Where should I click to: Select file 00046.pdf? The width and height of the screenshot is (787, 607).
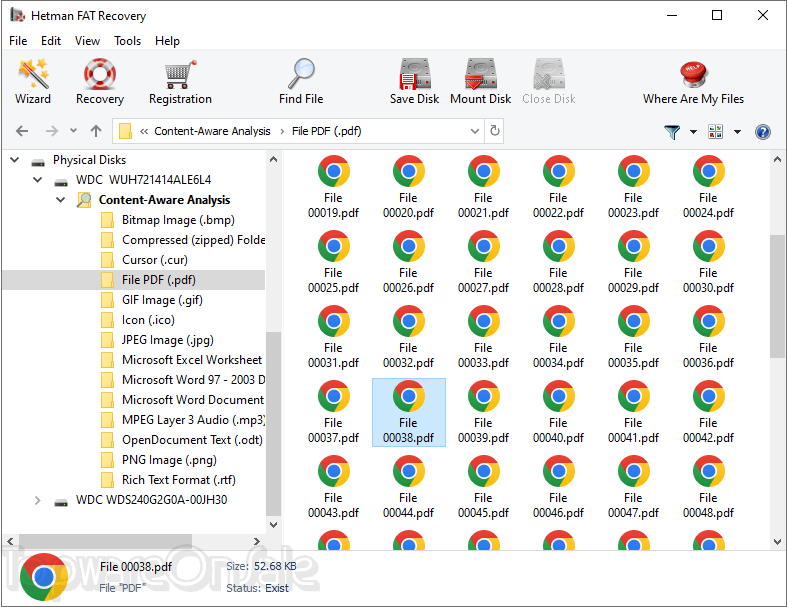click(558, 487)
